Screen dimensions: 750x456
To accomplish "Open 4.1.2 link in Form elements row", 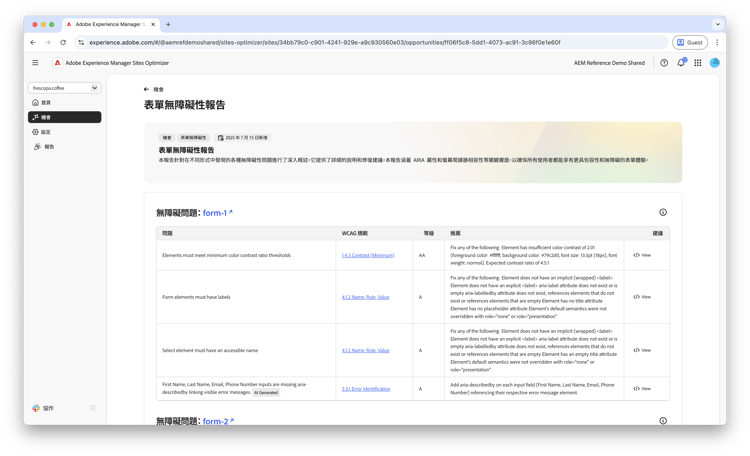I will tap(365, 297).
